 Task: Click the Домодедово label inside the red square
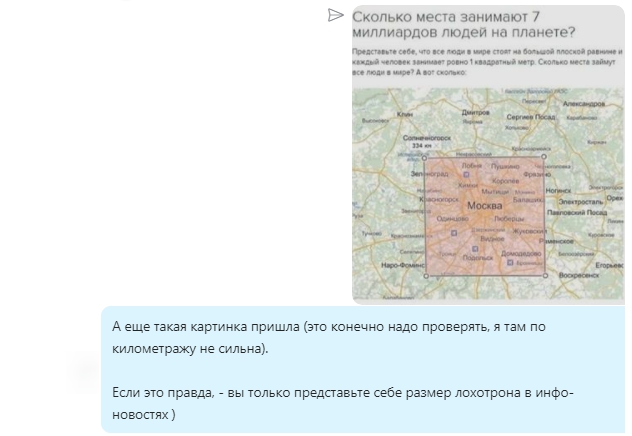click(x=519, y=253)
